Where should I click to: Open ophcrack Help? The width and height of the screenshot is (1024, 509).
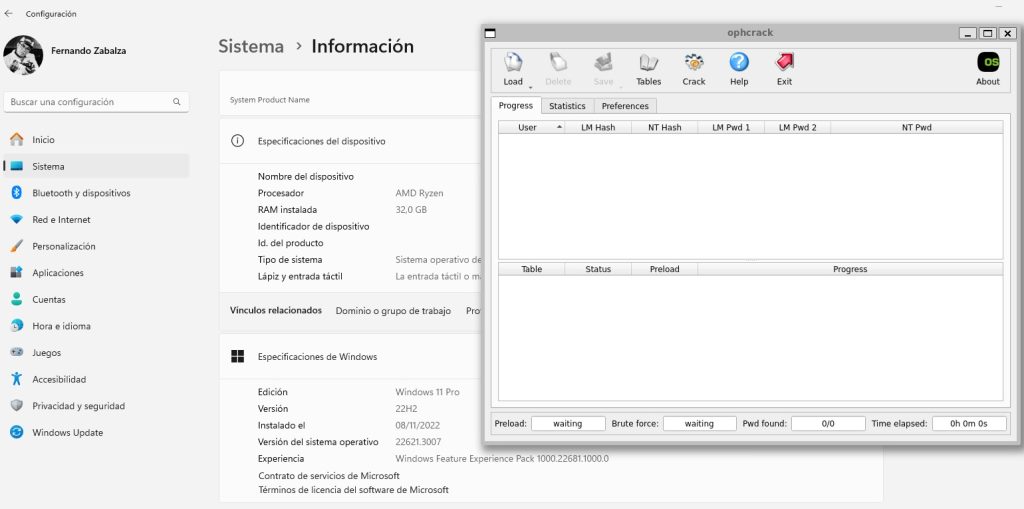click(x=739, y=69)
